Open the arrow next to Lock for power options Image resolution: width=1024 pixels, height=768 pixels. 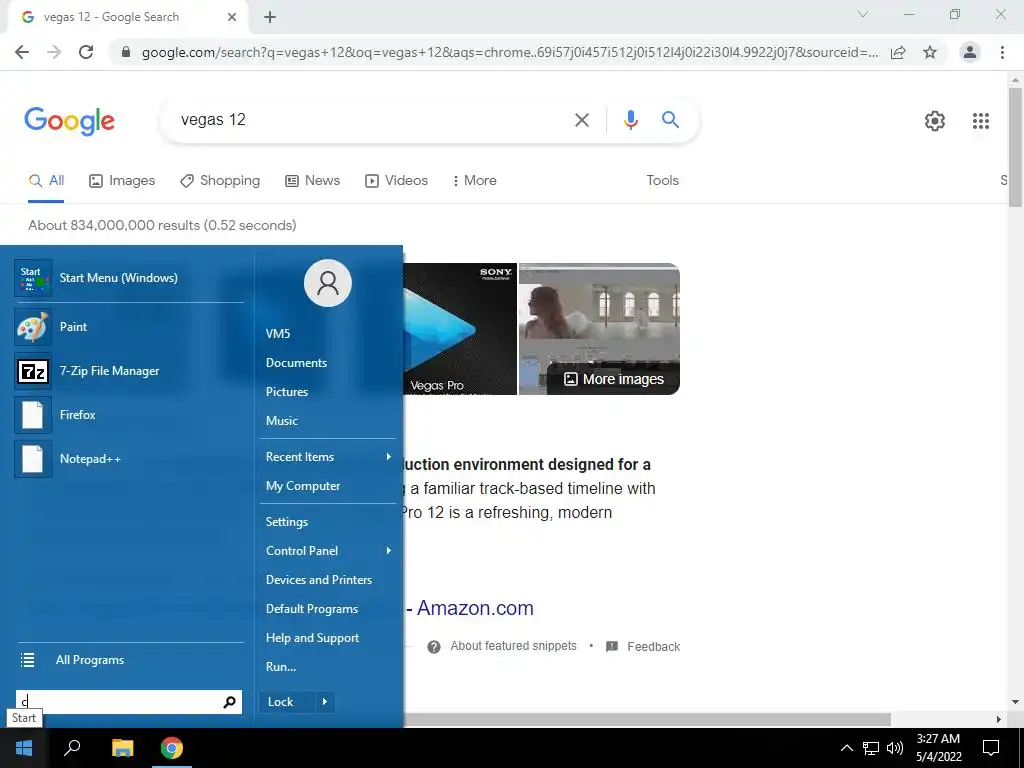(x=325, y=702)
